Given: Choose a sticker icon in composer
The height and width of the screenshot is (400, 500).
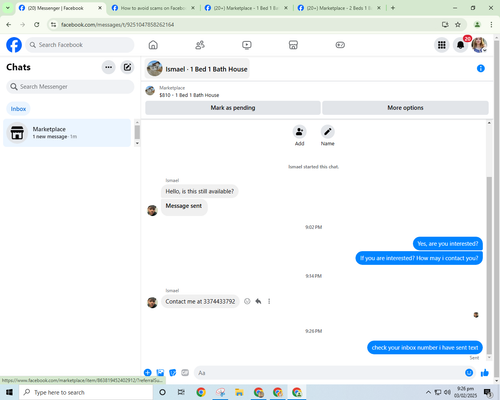Looking at the screenshot, I should (173, 373).
